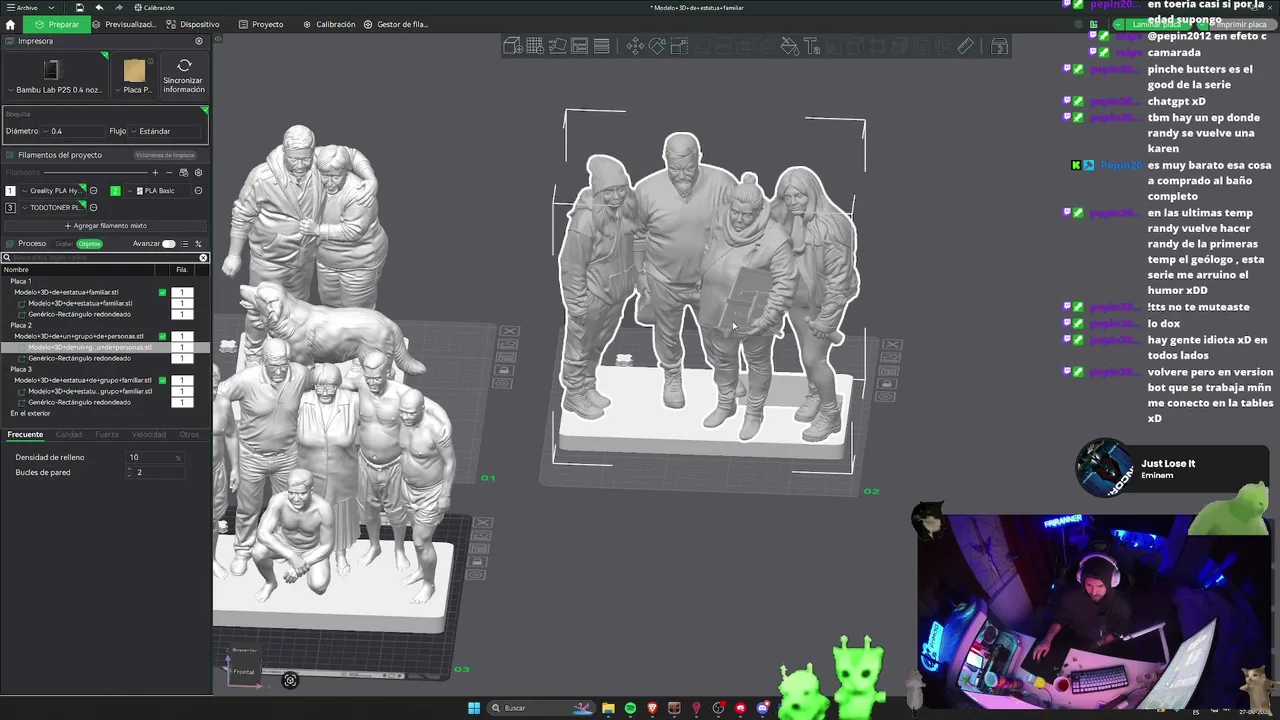Open the TODOTONER filament dropdown
The image size is (1280, 720).
pos(54,208)
